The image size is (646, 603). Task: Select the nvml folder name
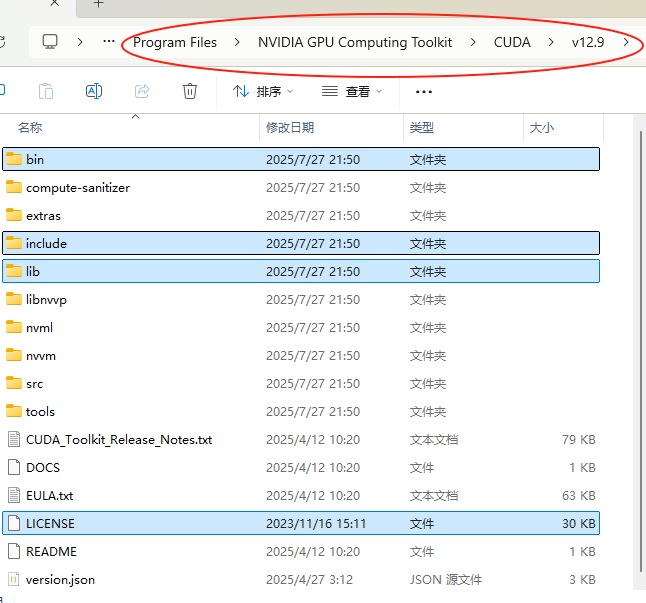click(x=40, y=327)
